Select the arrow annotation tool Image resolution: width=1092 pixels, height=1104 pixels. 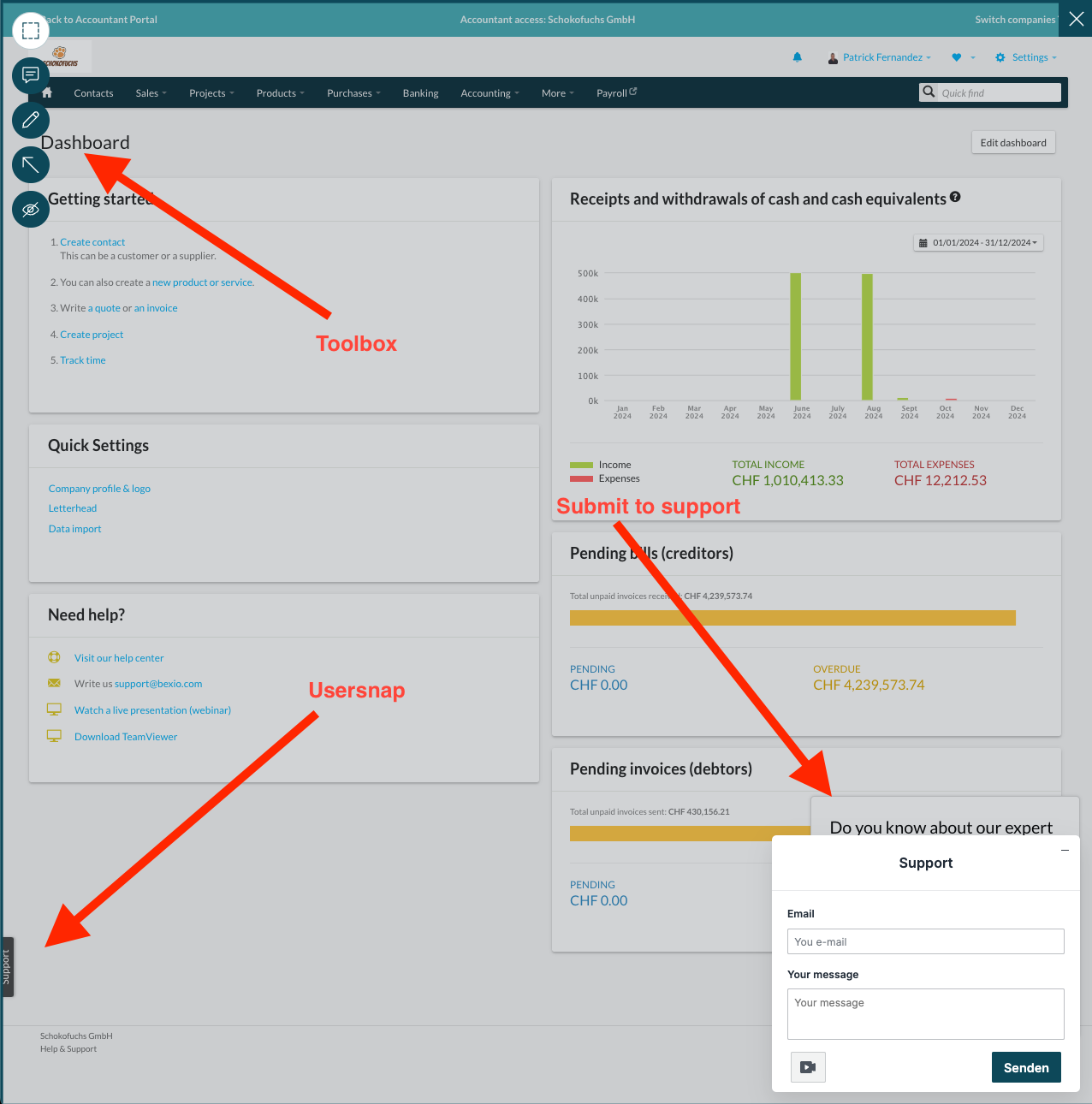pyautogui.click(x=31, y=164)
